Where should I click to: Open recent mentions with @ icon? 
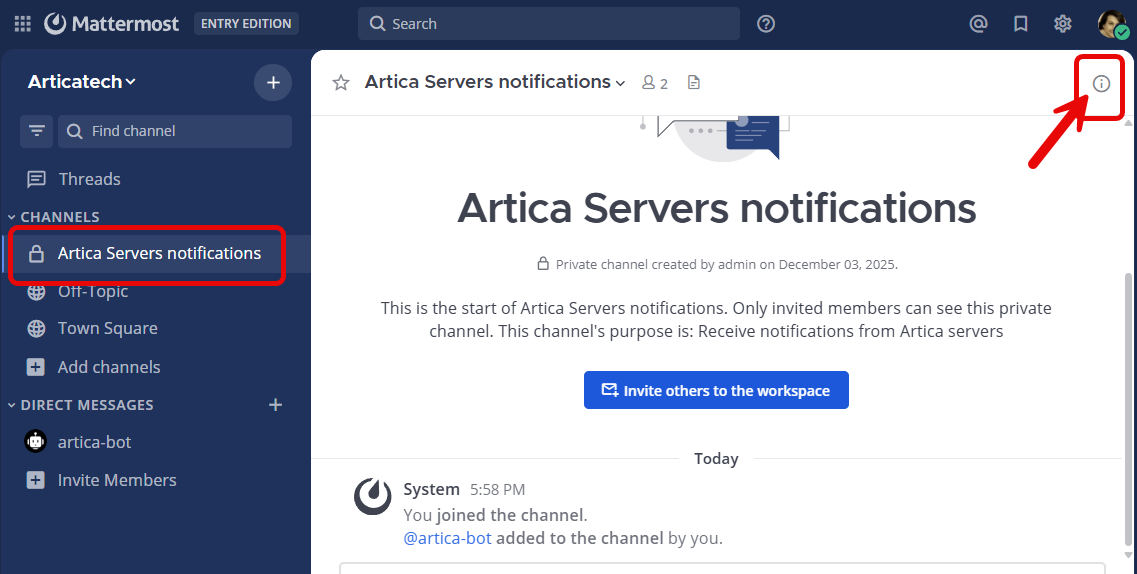[979, 24]
